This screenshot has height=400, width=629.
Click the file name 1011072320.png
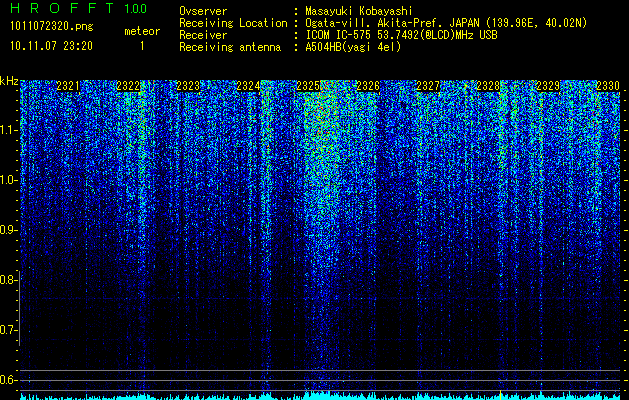coord(52,27)
